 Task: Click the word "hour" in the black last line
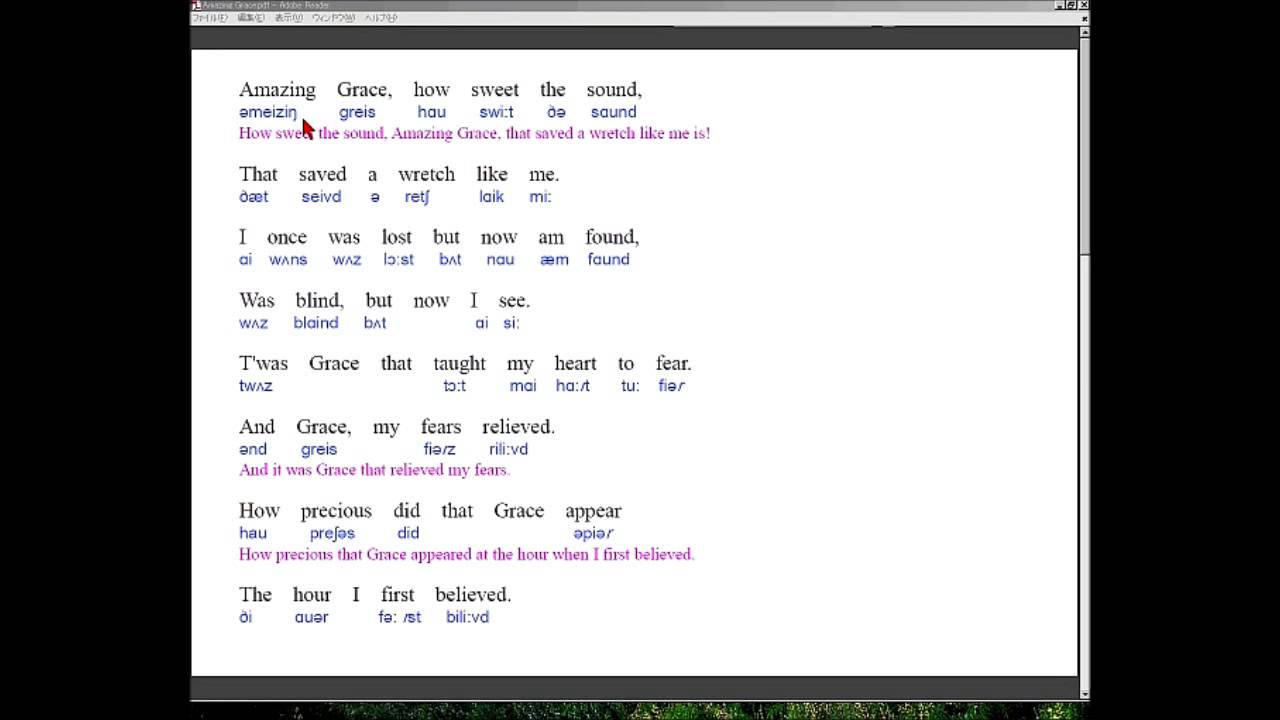click(x=312, y=594)
